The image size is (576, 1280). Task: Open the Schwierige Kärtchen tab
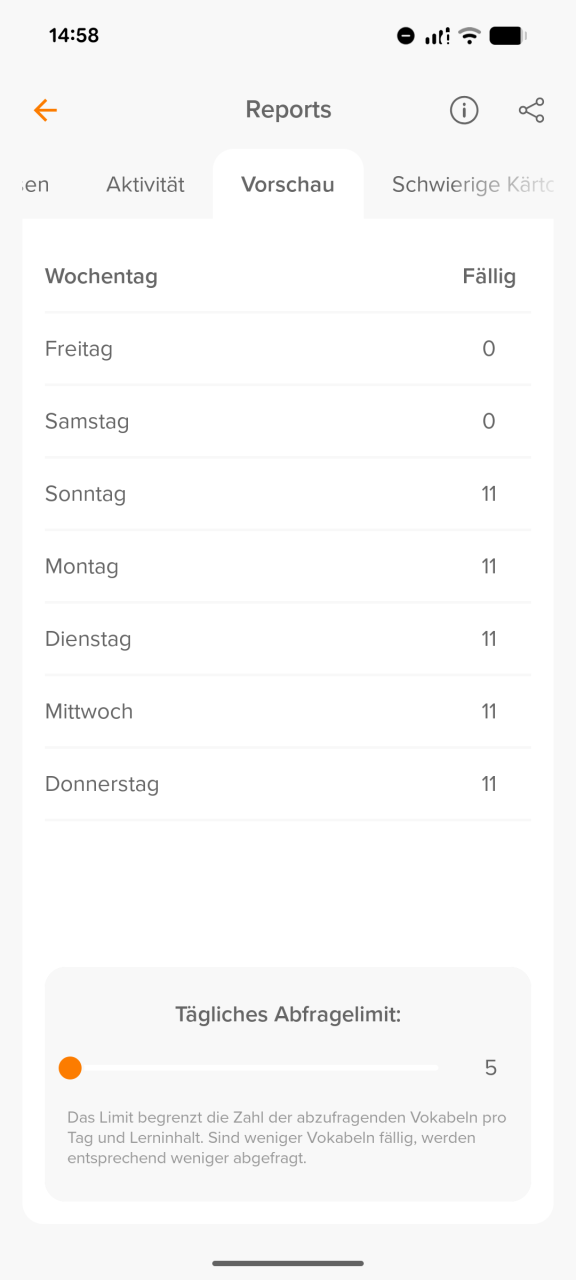[470, 184]
